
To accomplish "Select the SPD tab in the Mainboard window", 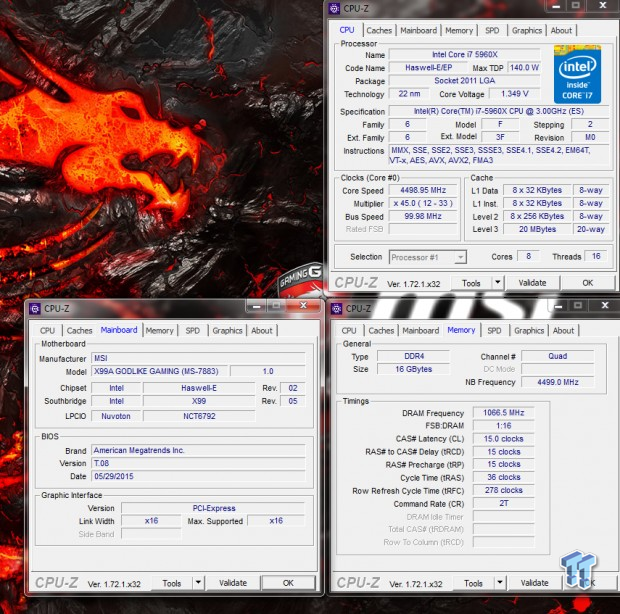I will point(193,331).
